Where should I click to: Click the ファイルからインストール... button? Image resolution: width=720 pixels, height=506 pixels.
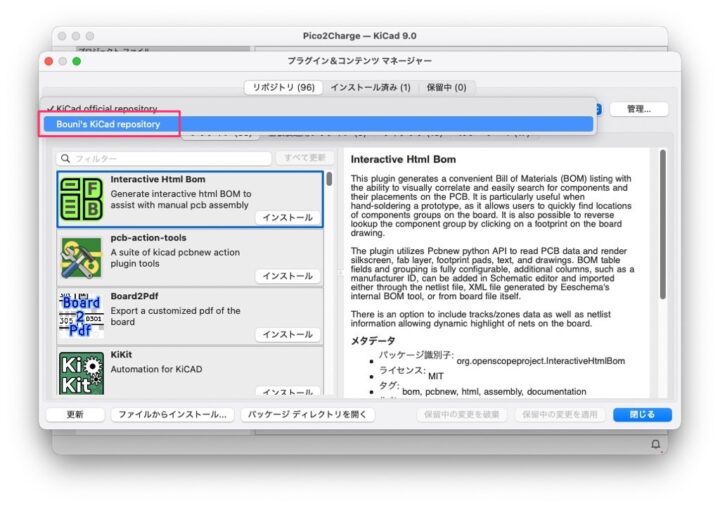click(x=172, y=414)
